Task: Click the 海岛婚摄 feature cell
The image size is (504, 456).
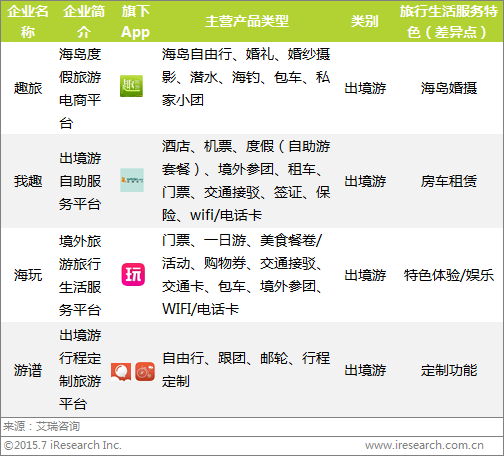Action: coord(449,88)
